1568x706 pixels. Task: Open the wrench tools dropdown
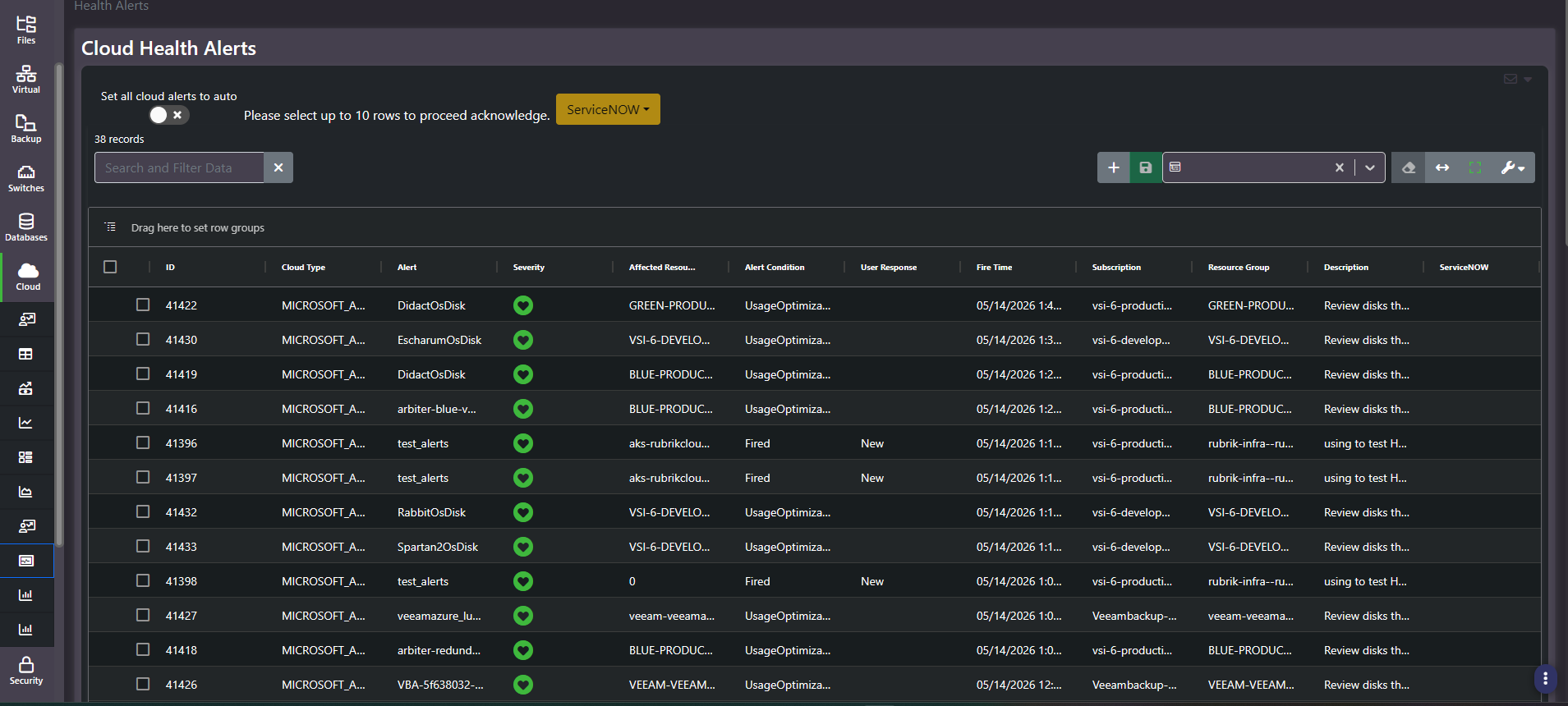(x=1513, y=167)
